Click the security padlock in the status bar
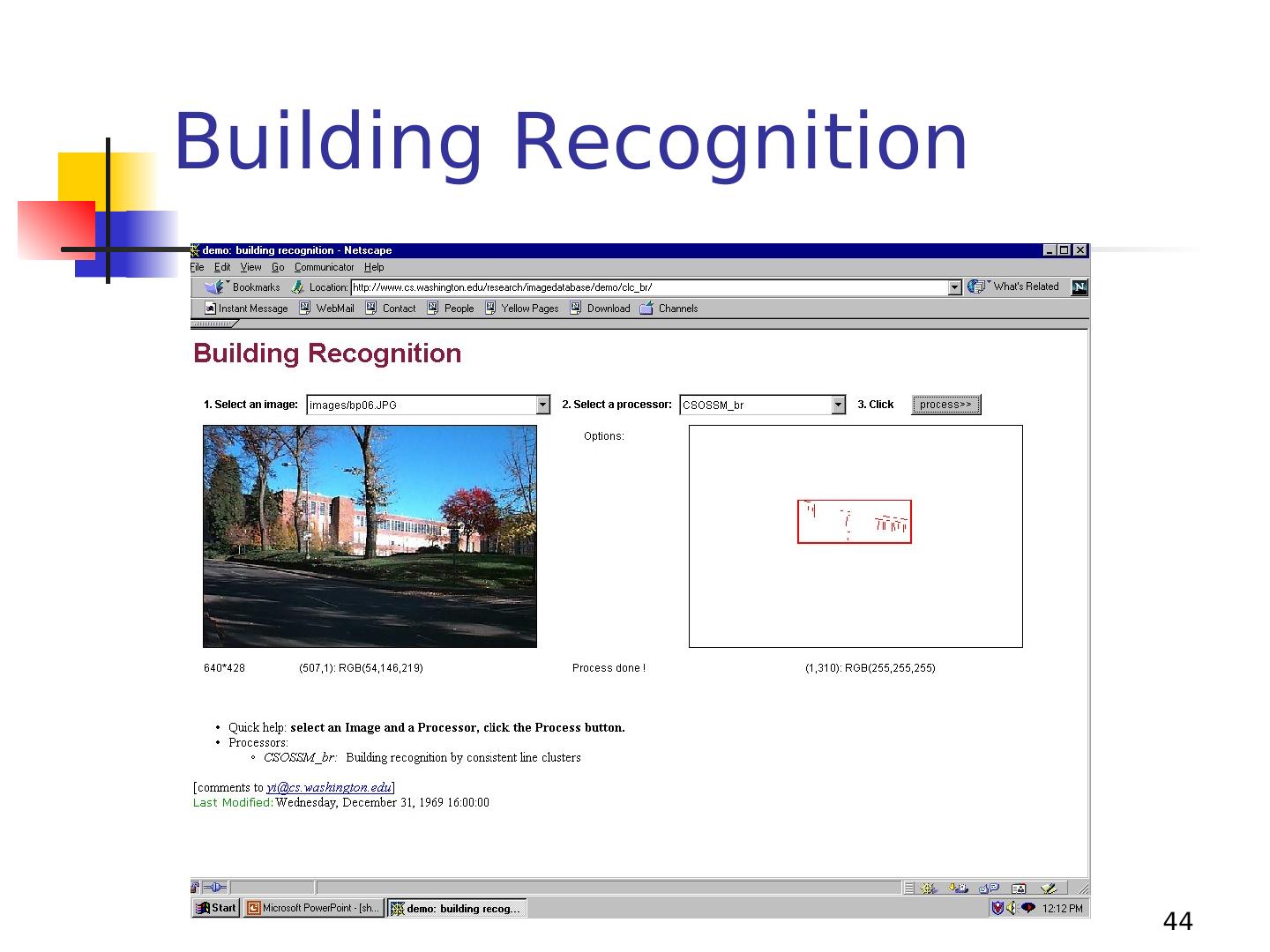Image resolution: width=1270 pixels, height=952 pixels. pyautogui.click(x=195, y=888)
